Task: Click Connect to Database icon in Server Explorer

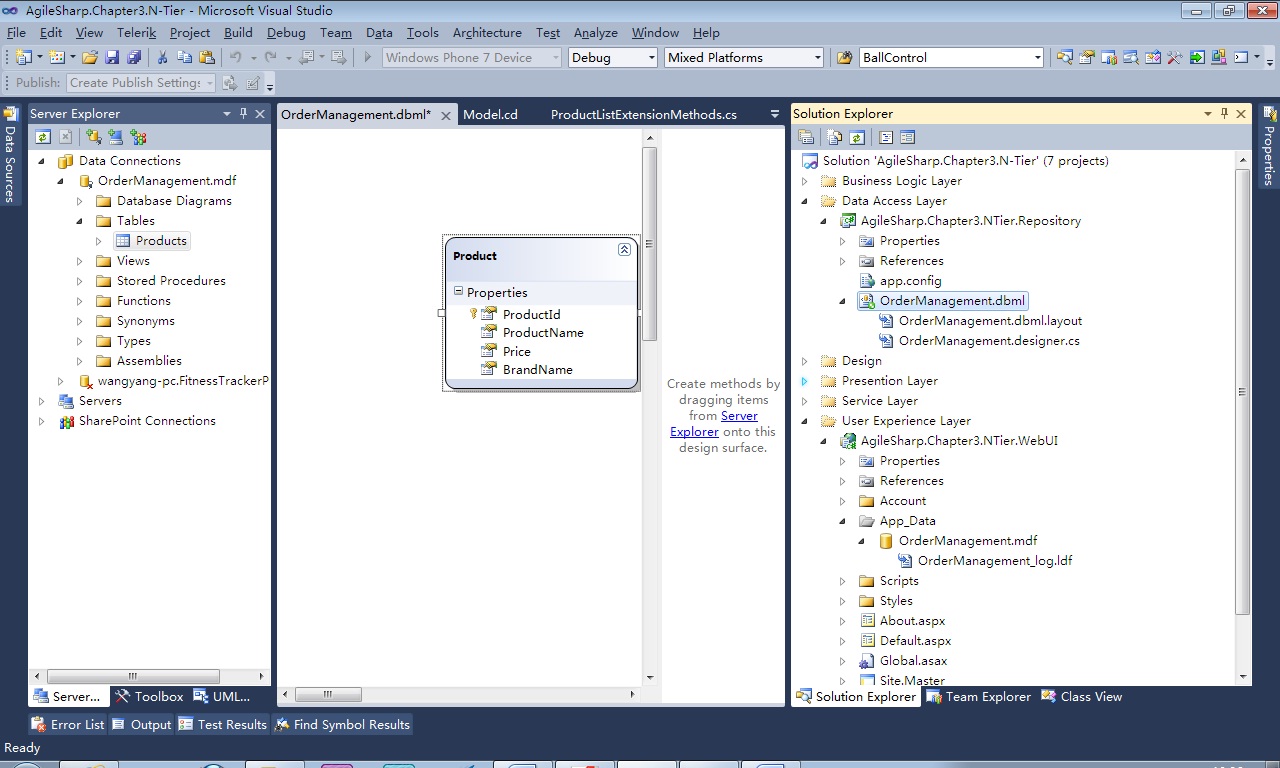Action: 94,137
